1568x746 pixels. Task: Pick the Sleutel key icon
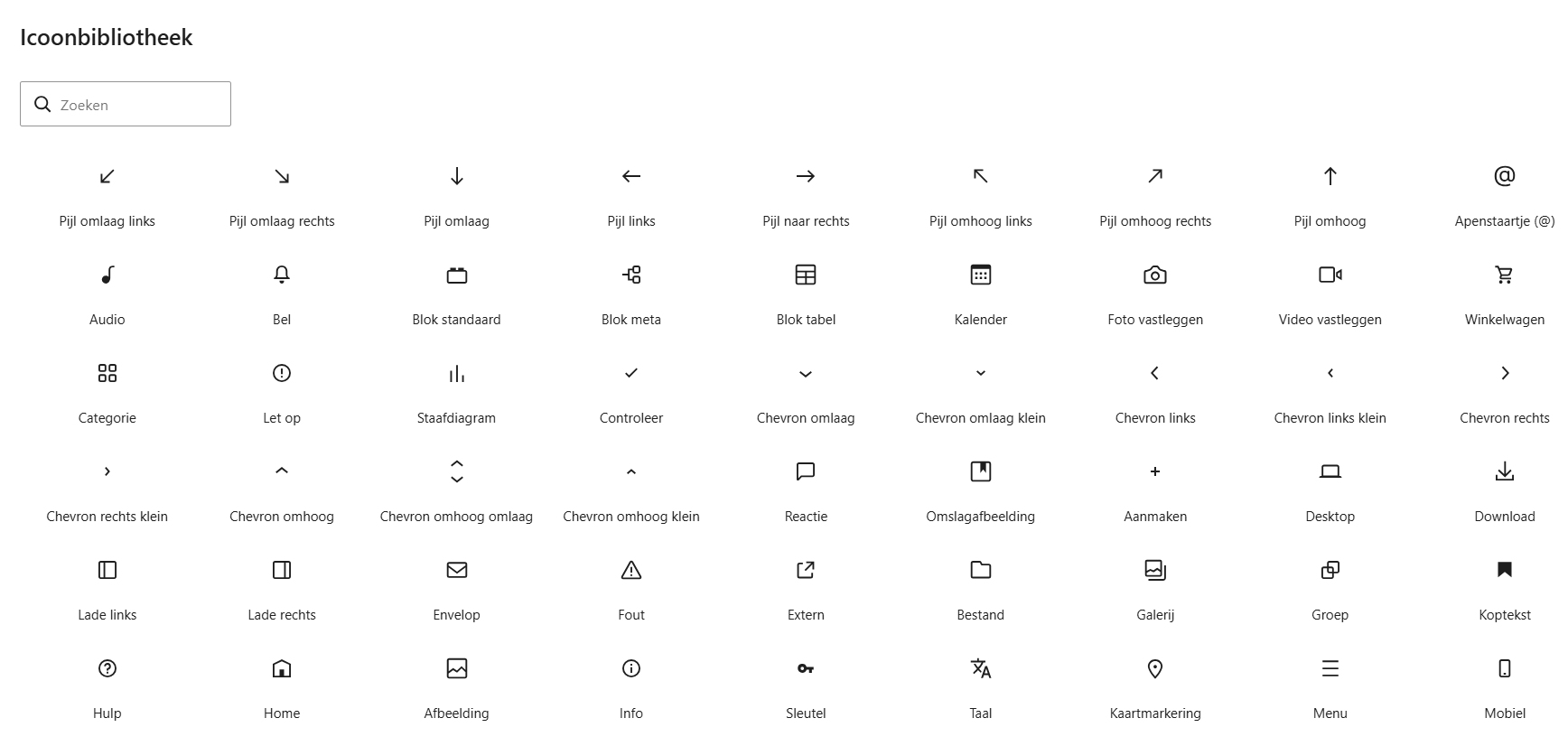point(806,668)
